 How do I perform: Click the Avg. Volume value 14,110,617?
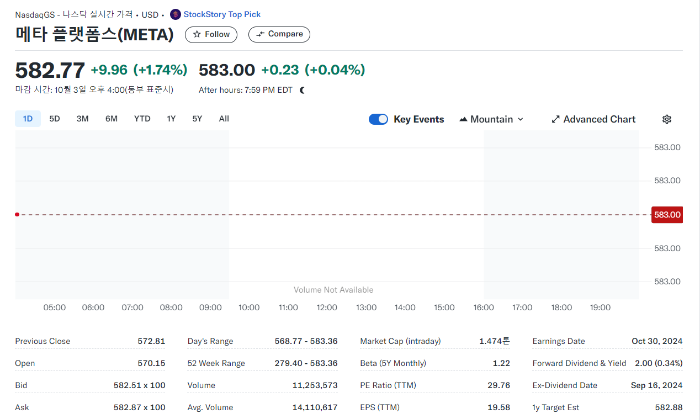pyautogui.click(x=315, y=407)
